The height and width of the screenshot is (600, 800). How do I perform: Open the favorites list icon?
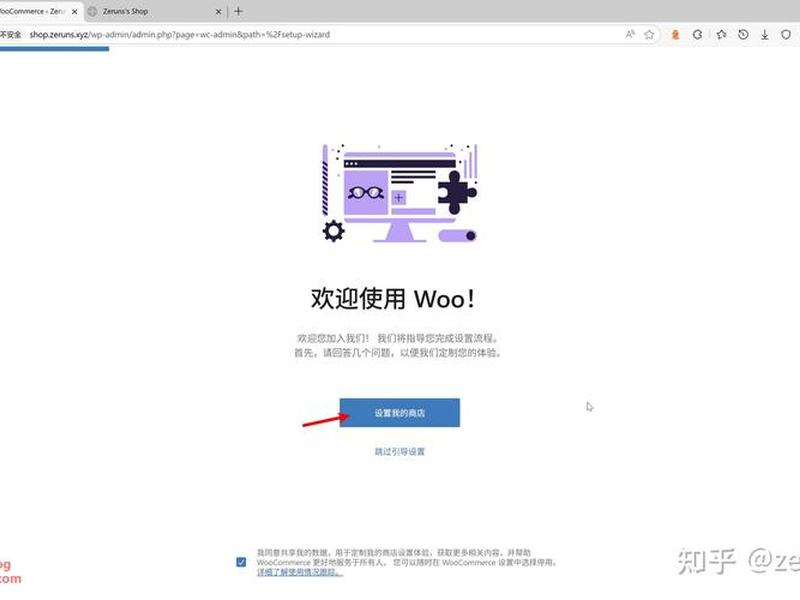point(721,34)
